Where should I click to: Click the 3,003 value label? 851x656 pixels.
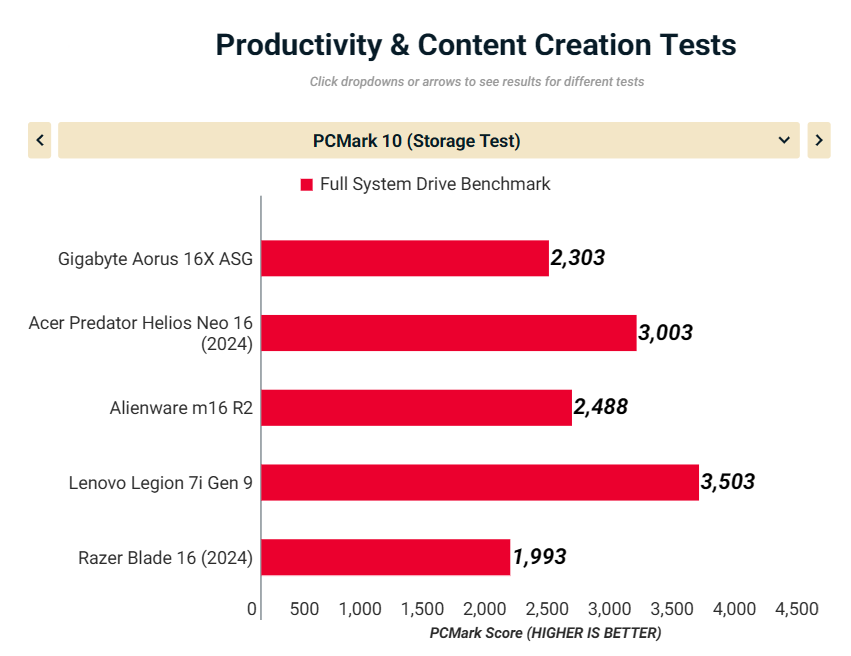click(665, 333)
